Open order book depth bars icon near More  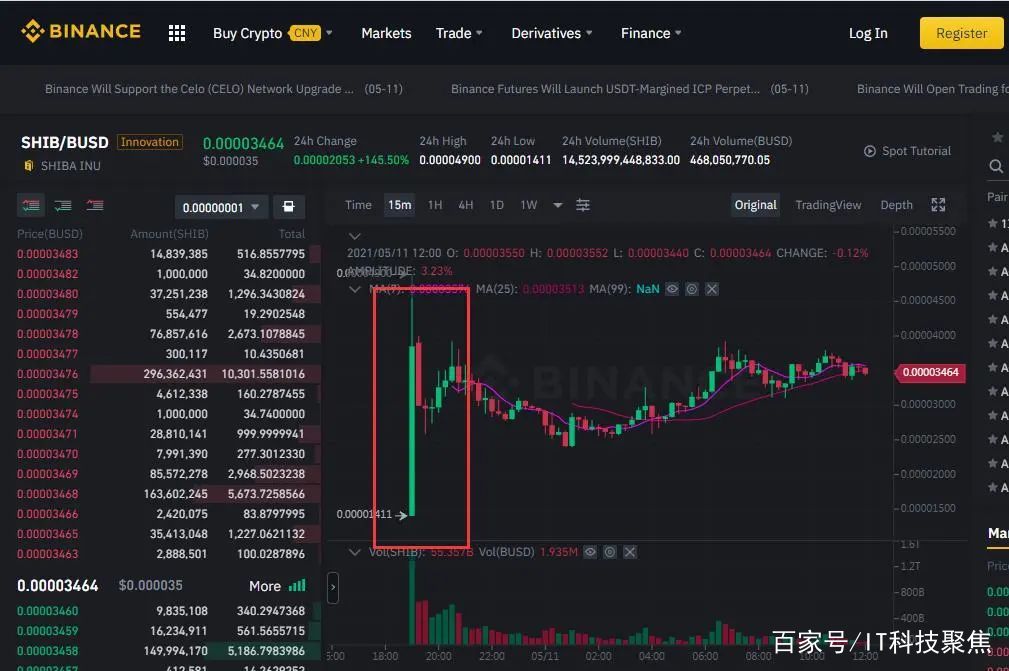coord(297,586)
